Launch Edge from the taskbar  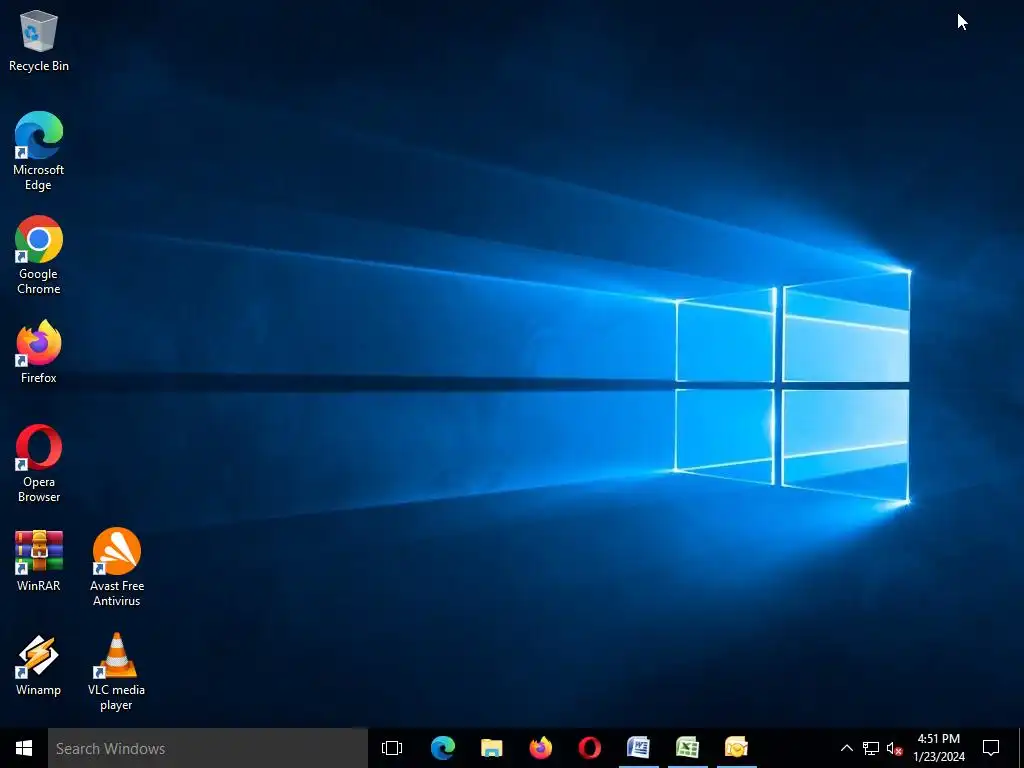coord(443,748)
